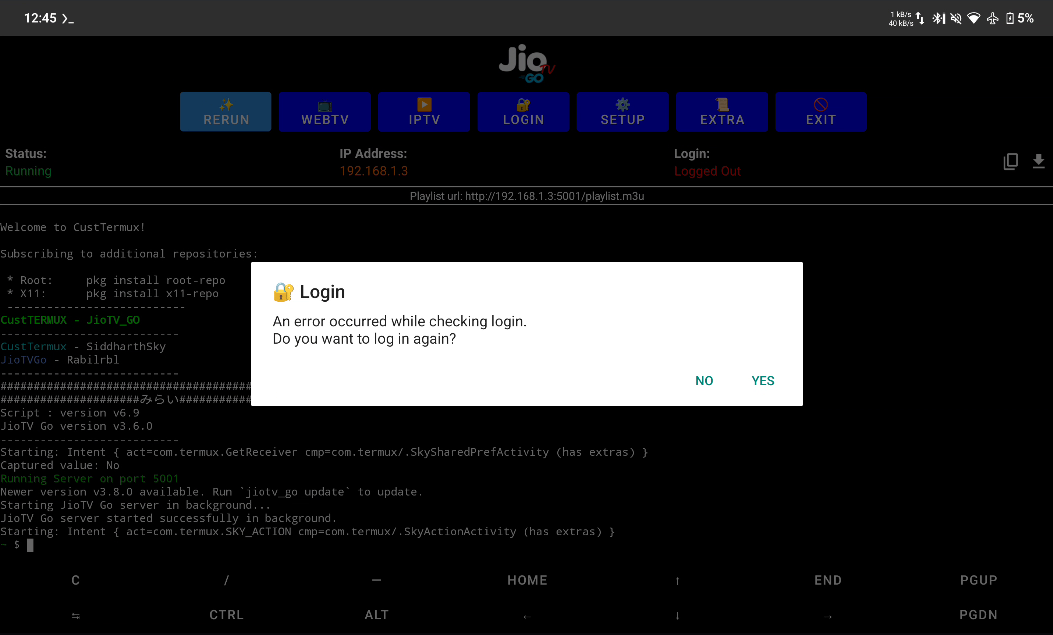
Task: Choose YES in the Login dialog
Action: [763, 381]
